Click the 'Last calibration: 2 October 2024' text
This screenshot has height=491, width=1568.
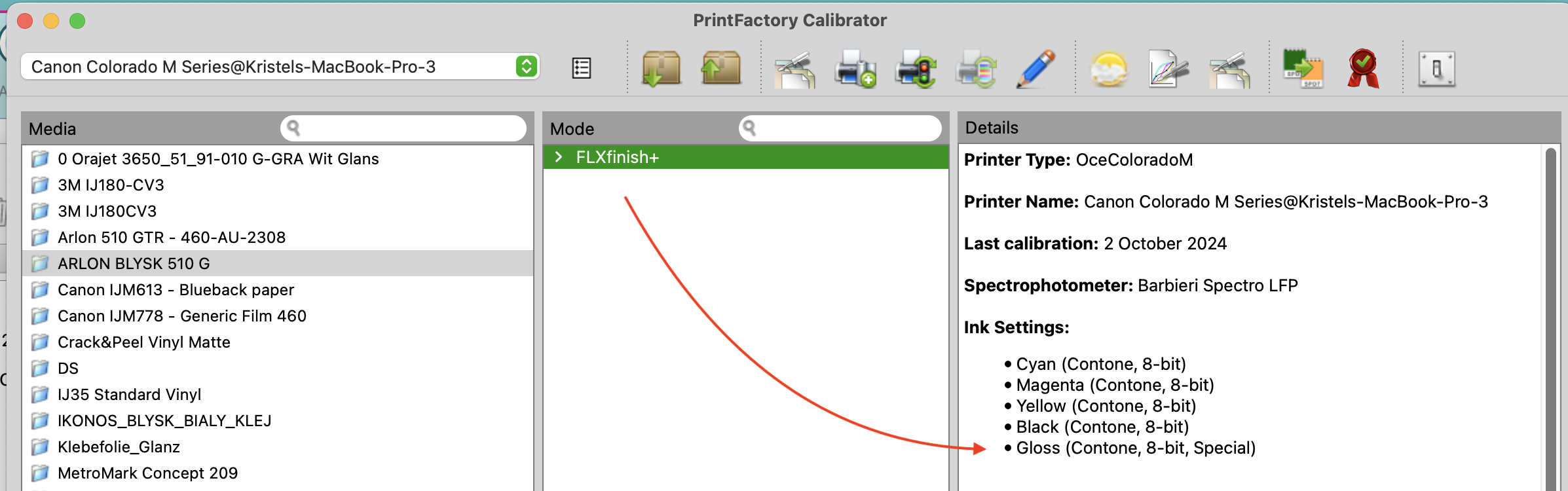pos(1095,244)
